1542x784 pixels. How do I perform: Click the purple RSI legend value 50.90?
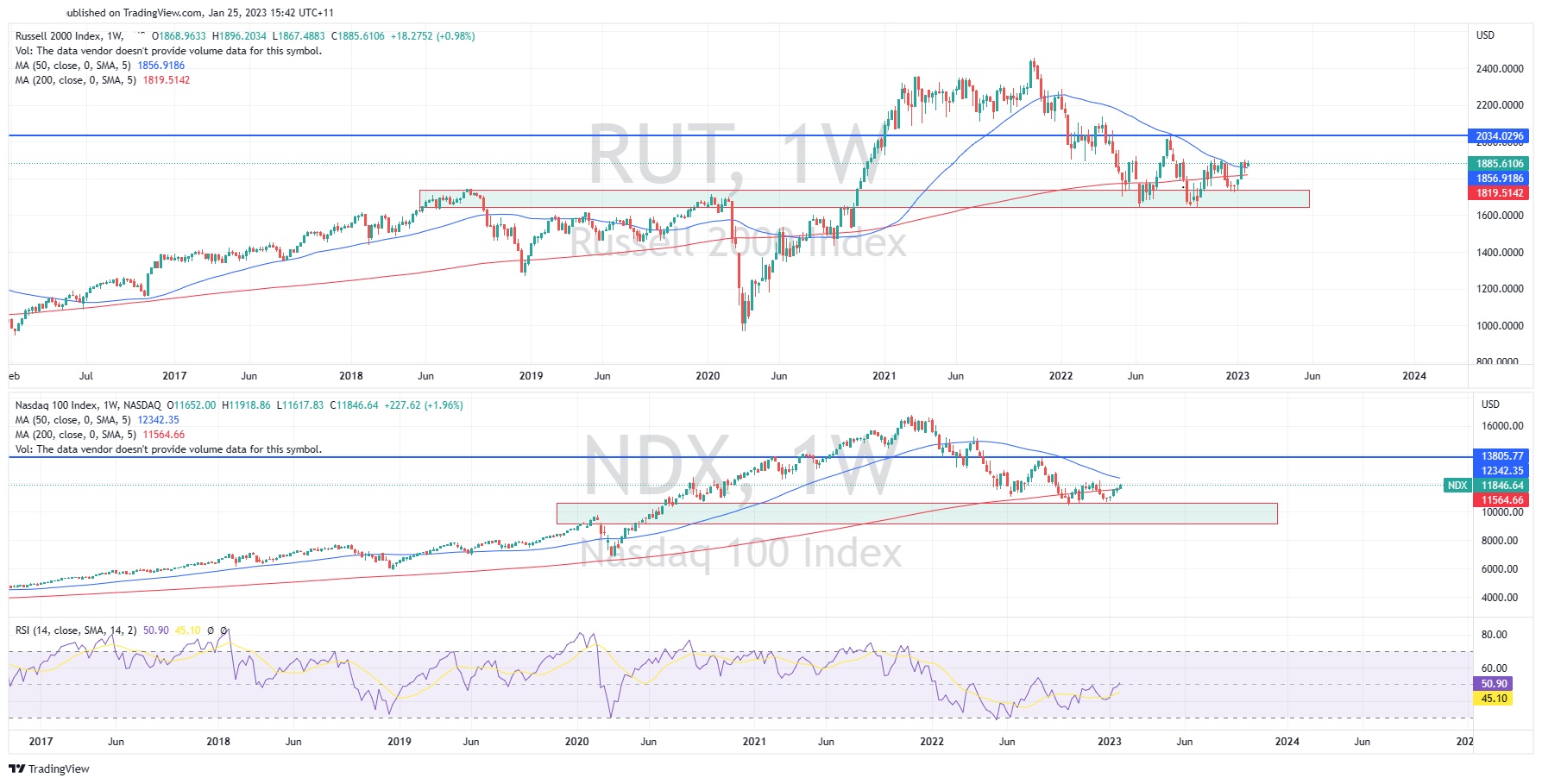[156, 630]
